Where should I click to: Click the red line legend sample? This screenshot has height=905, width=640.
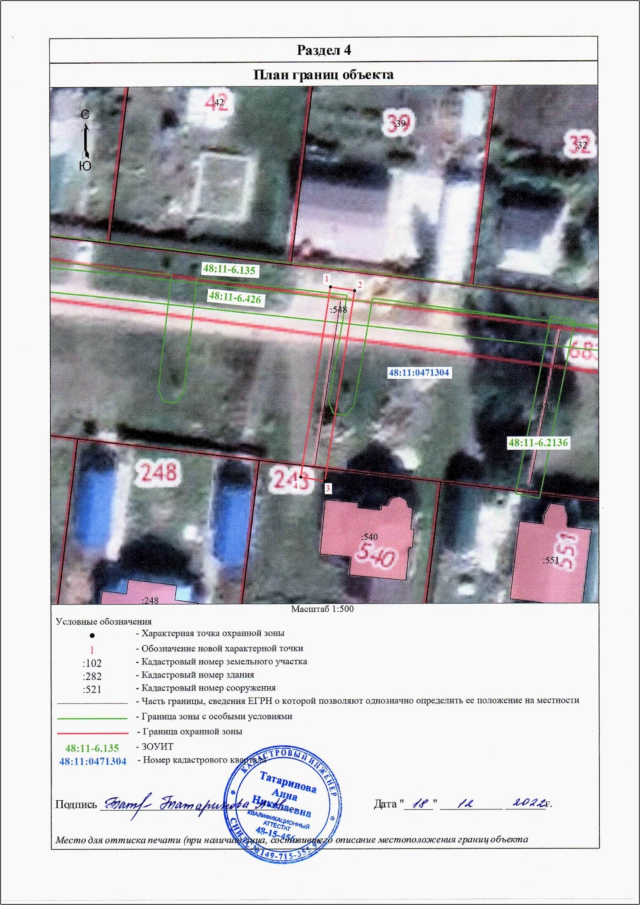[92, 734]
